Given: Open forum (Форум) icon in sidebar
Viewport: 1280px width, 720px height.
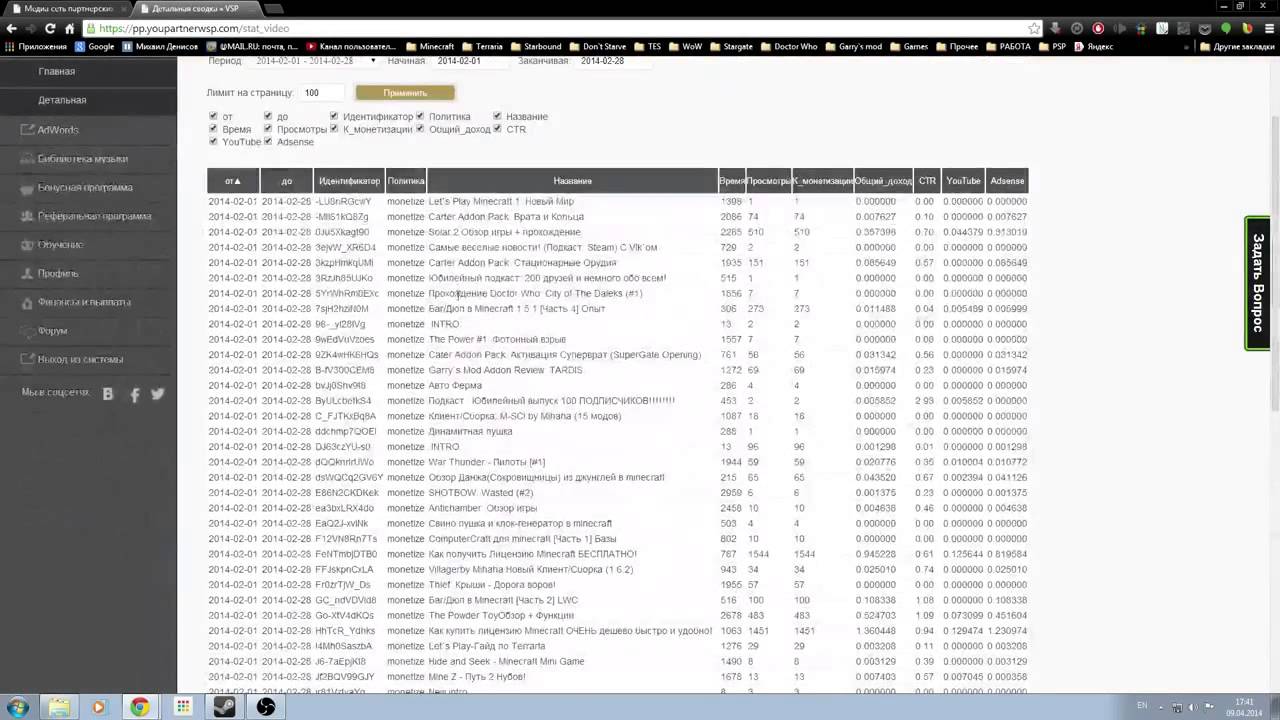Looking at the screenshot, I should [x=28, y=331].
